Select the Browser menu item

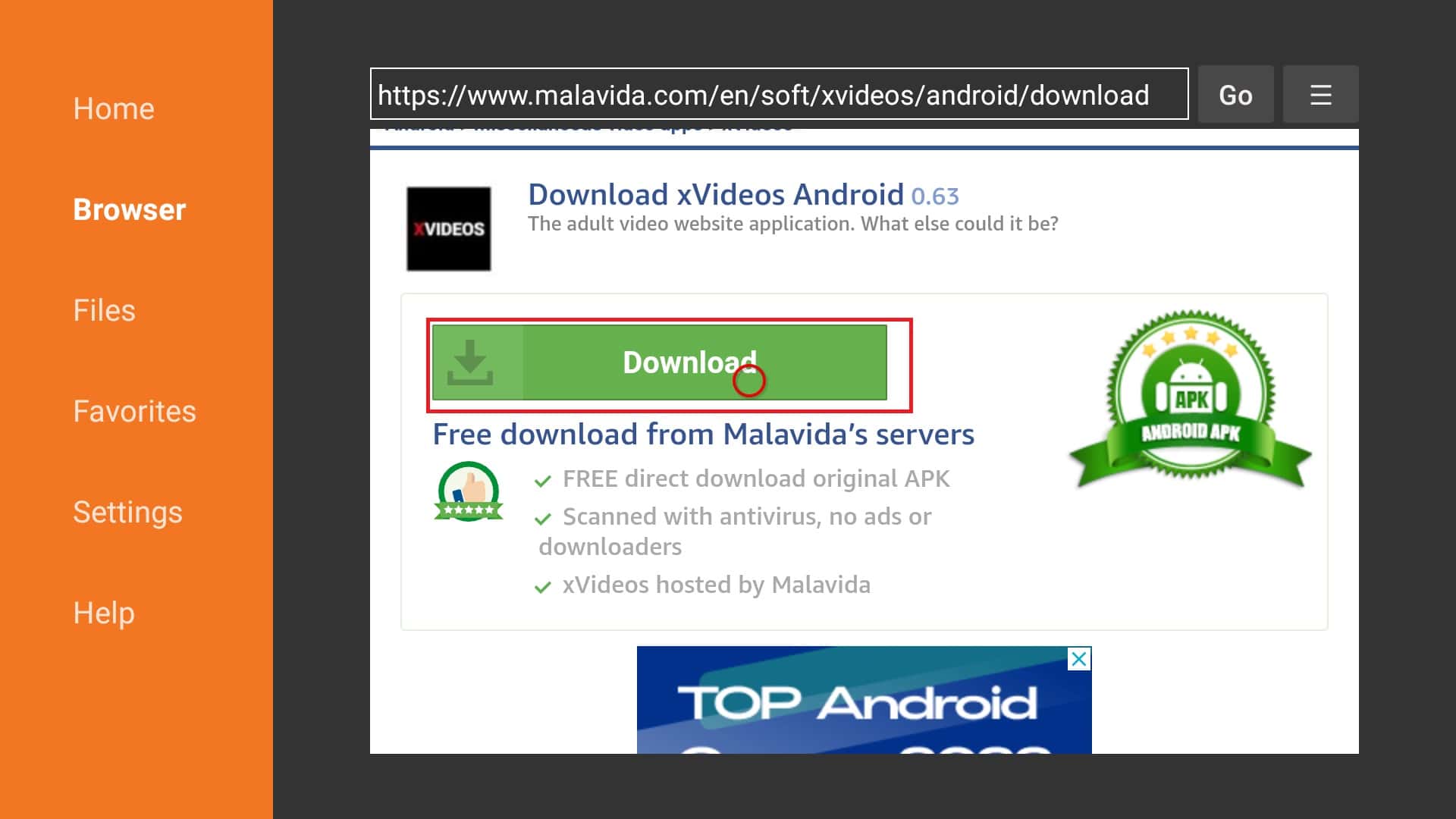tap(130, 209)
